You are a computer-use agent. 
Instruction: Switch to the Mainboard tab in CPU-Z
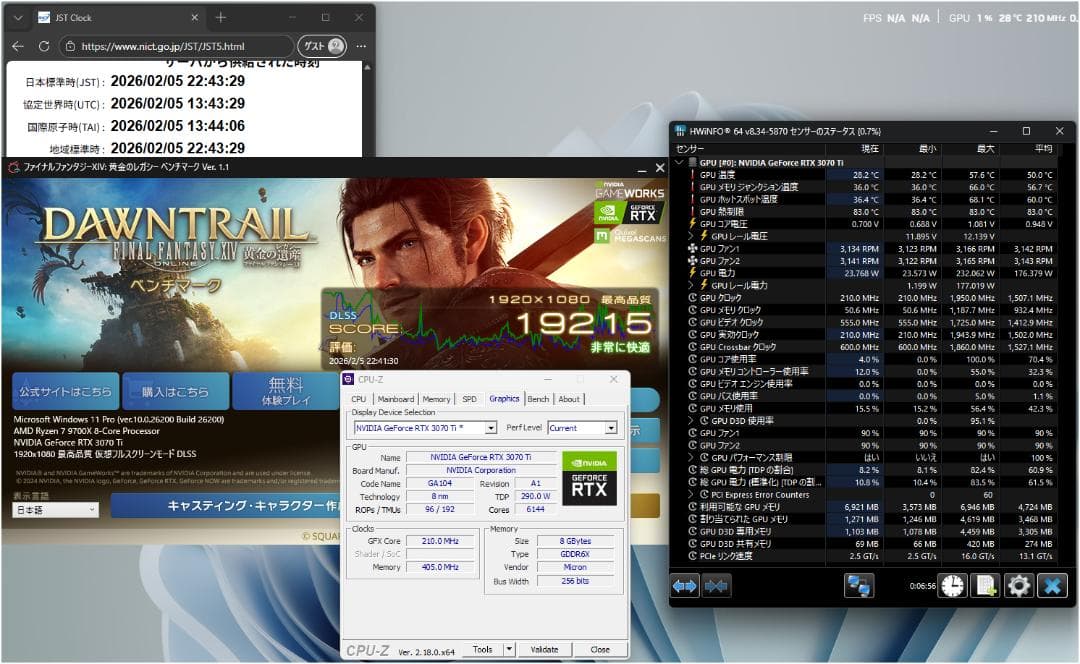coord(396,398)
